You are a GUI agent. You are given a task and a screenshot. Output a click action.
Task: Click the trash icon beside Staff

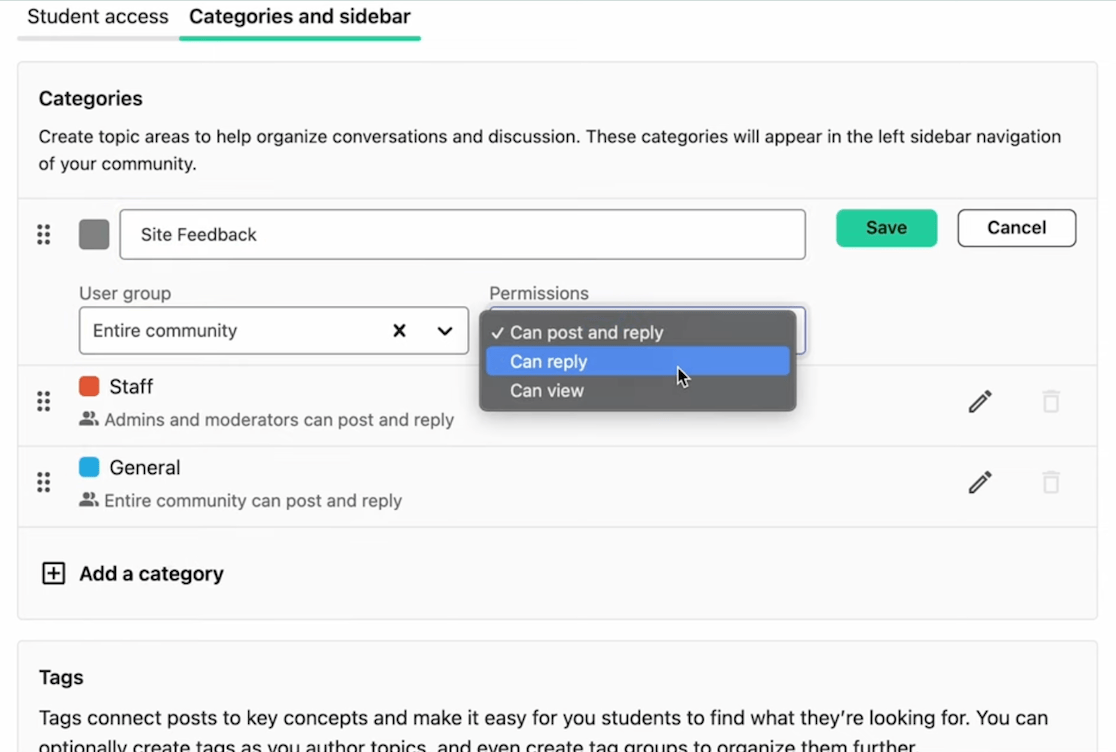1050,400
